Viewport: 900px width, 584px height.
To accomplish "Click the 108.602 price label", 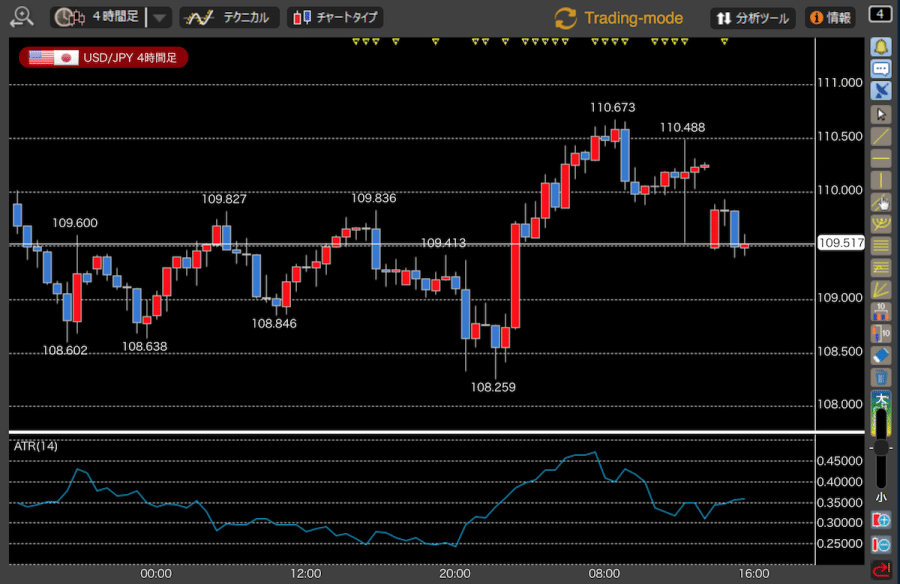I will [x=65, y=350].
